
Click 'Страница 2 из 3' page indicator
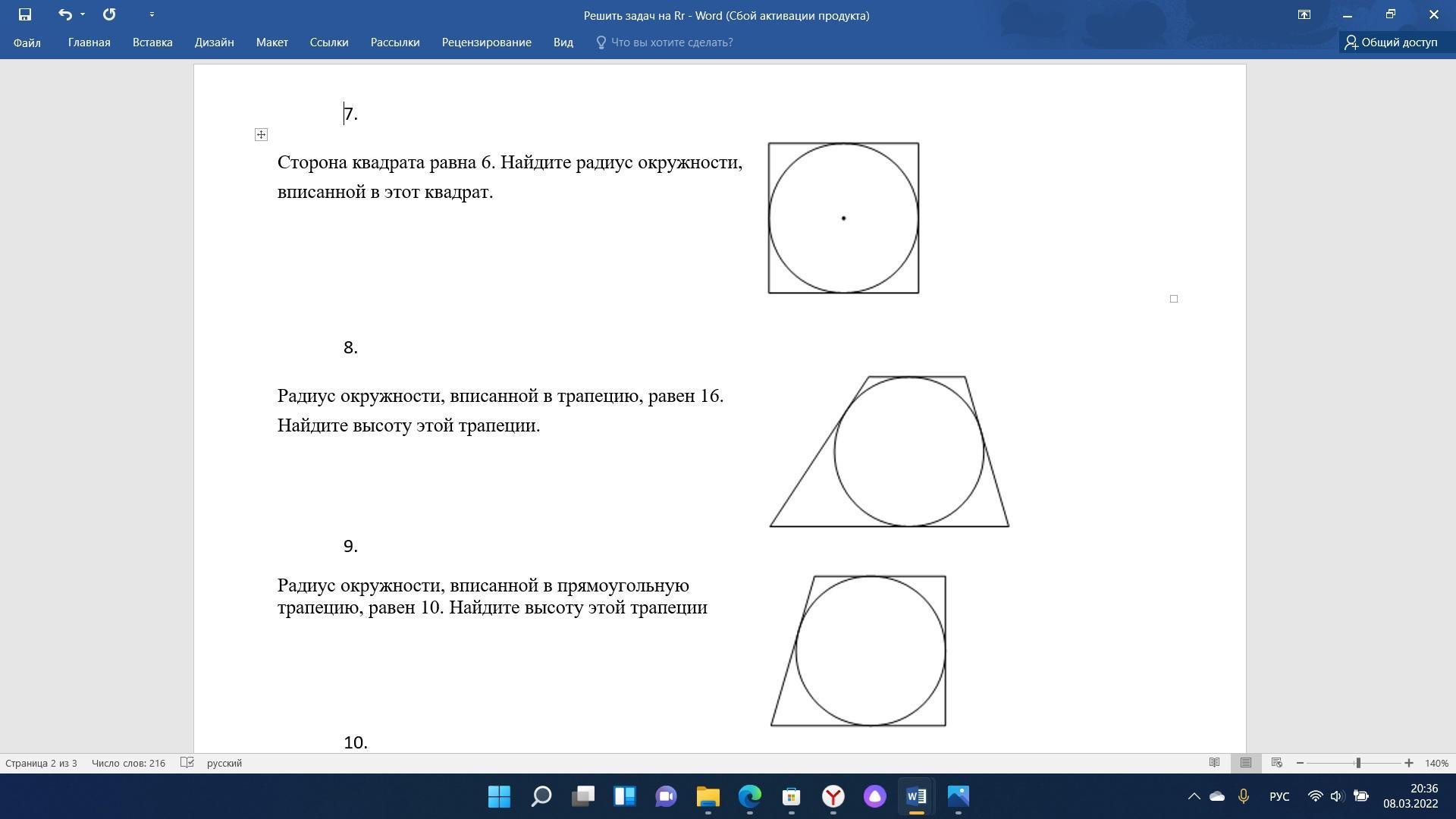coord(41,764)
